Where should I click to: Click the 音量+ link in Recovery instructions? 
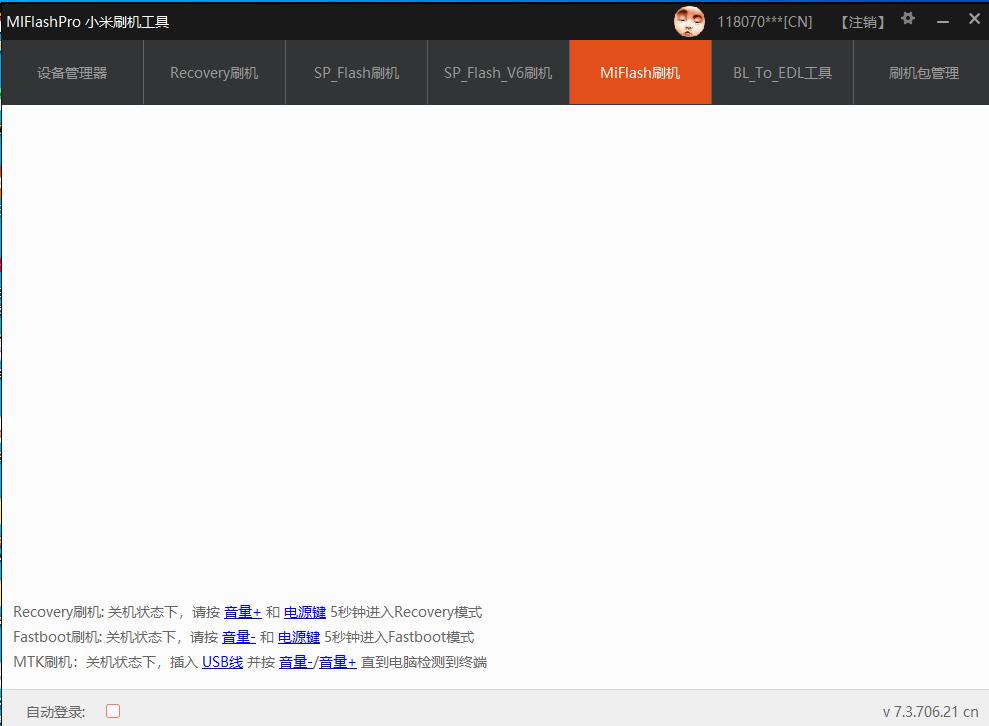point(243,612)
